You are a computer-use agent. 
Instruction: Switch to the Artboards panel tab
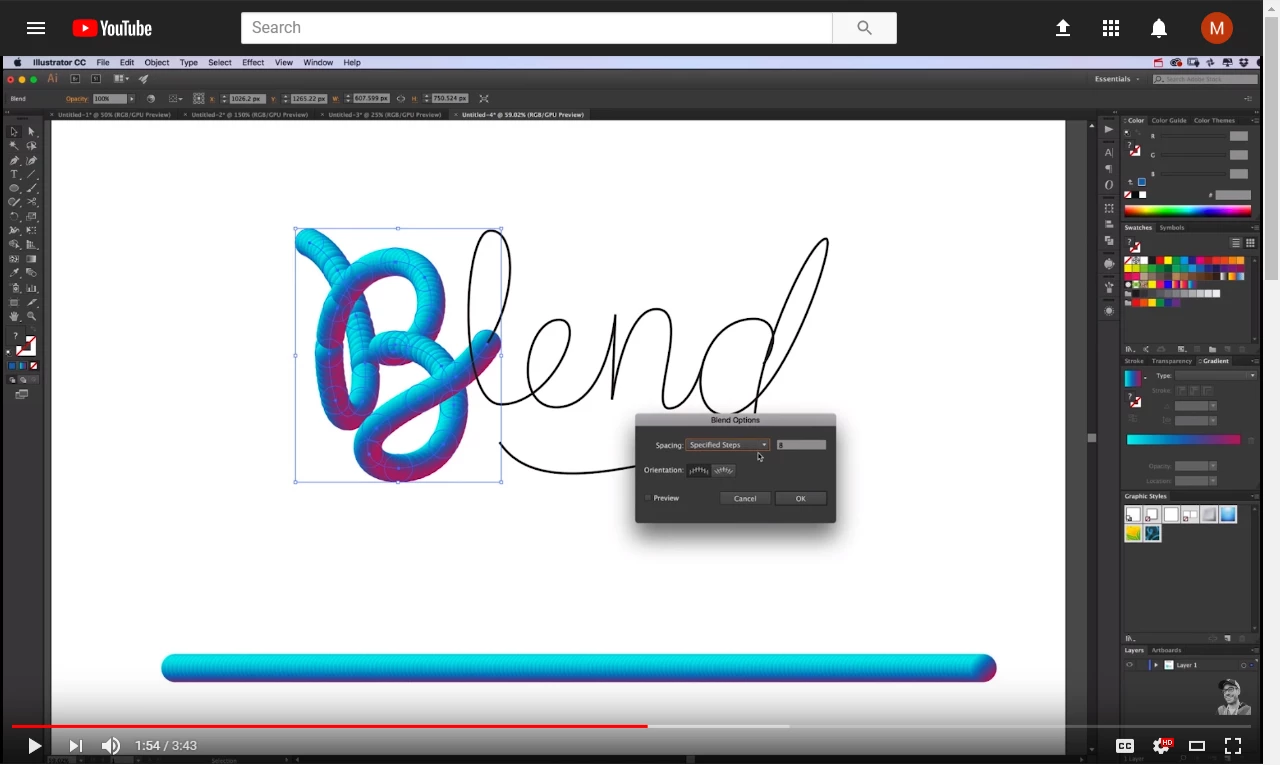tap(1167, 650)
